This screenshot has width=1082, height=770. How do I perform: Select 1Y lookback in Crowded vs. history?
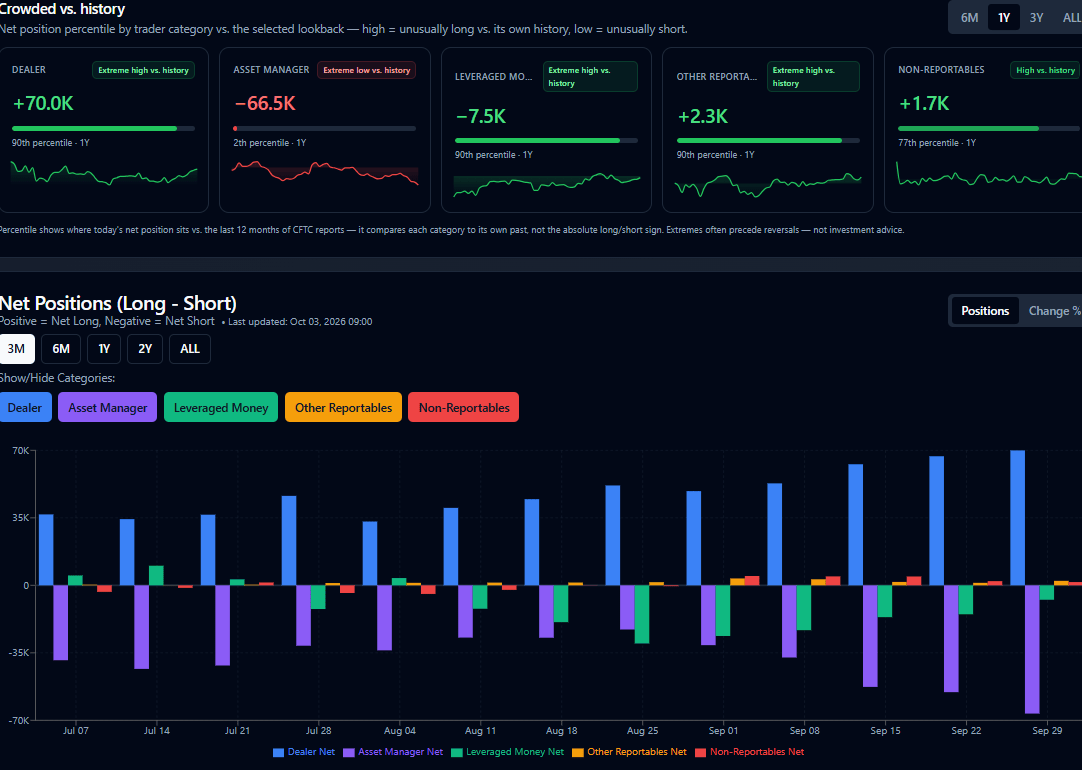[x=1003, y=17]
